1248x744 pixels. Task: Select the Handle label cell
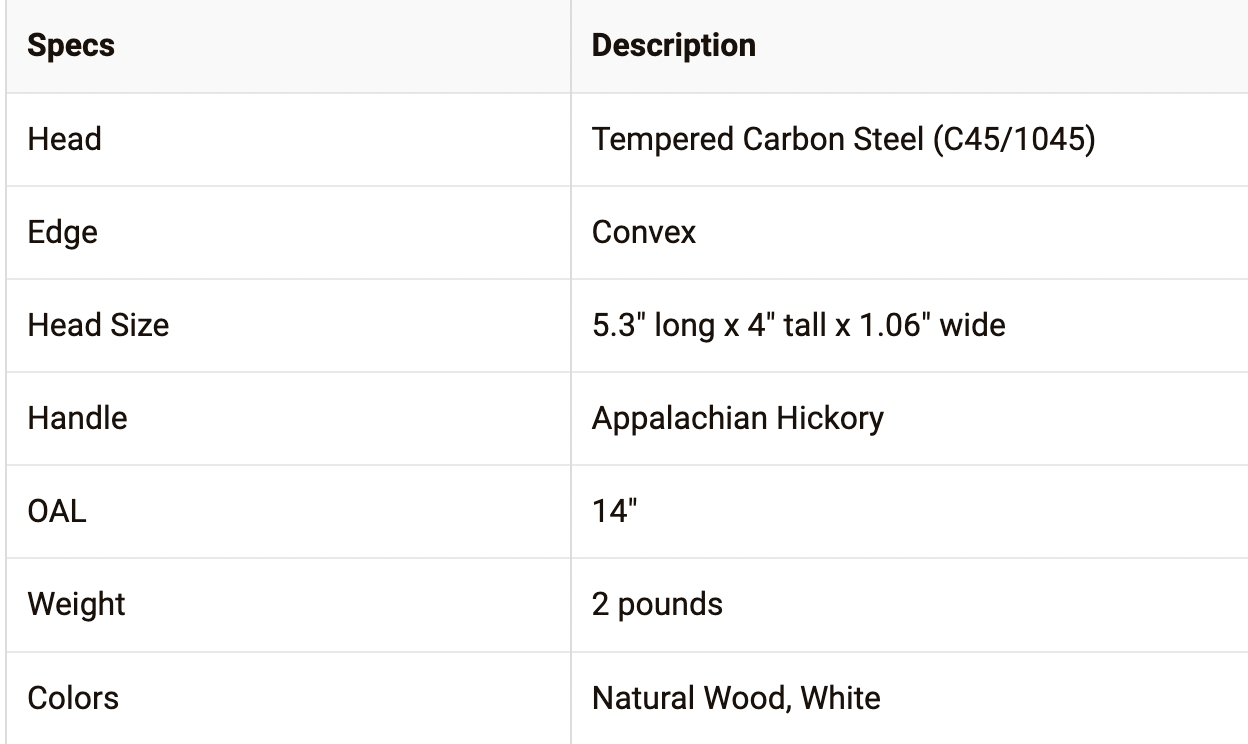pyautogui.click(x=77, y=418)
